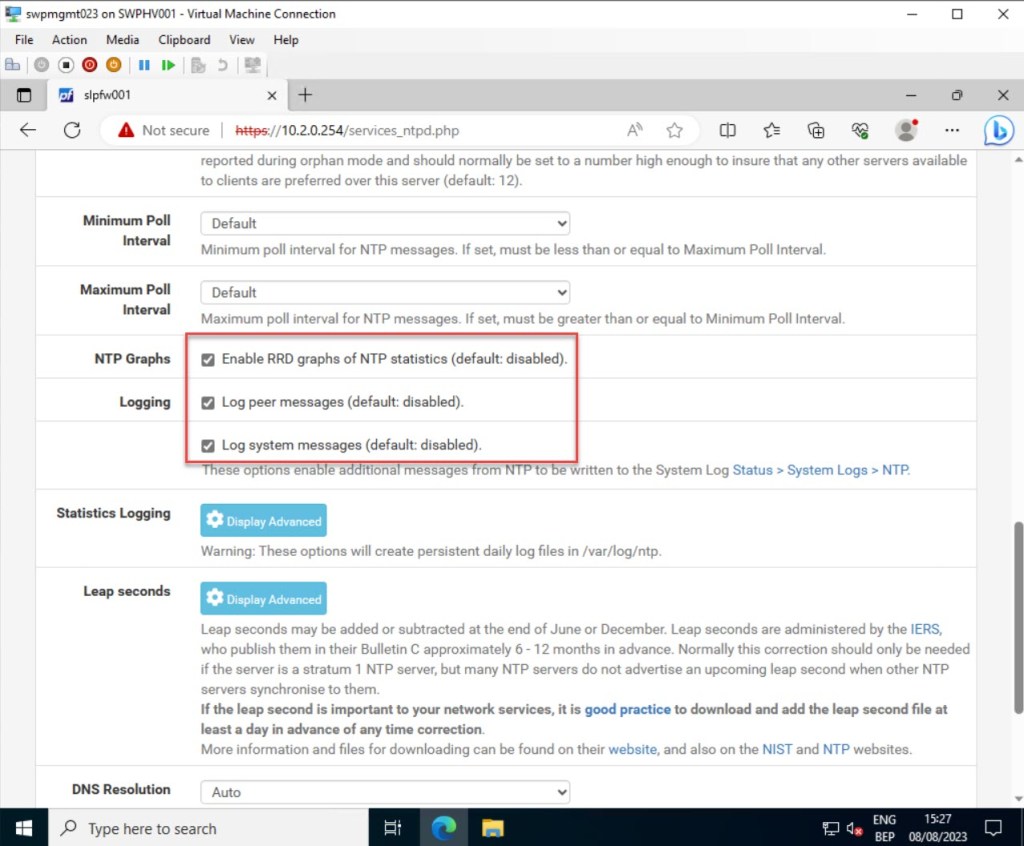Image resolution: width=1024 pixels, height=846 pixels.
Task: Click the red Shut Down VM icon
Action: (x=89, y=65)
